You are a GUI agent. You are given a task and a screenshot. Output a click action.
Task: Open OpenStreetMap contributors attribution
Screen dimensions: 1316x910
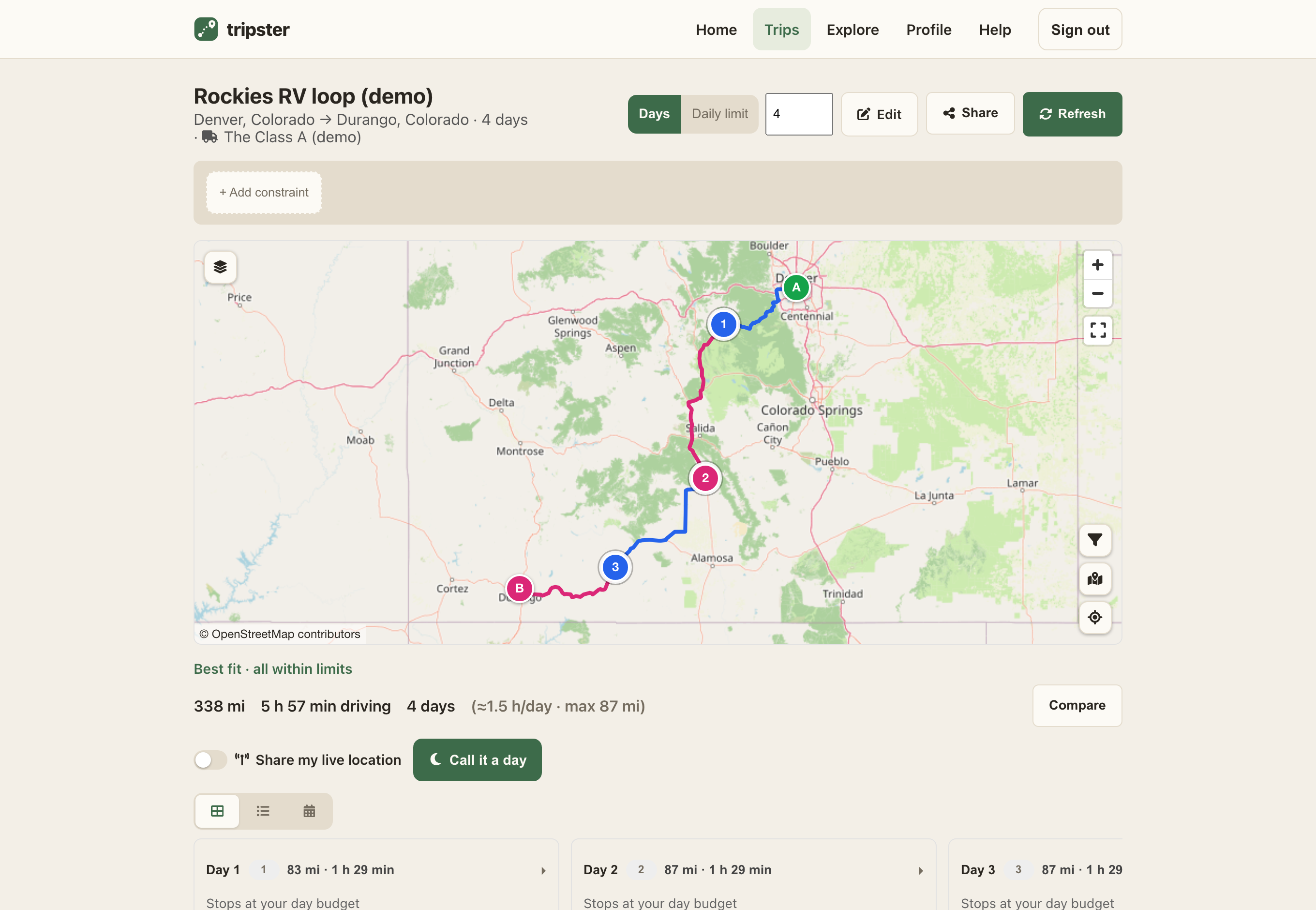pyautogui.click(x=280, y=634)
